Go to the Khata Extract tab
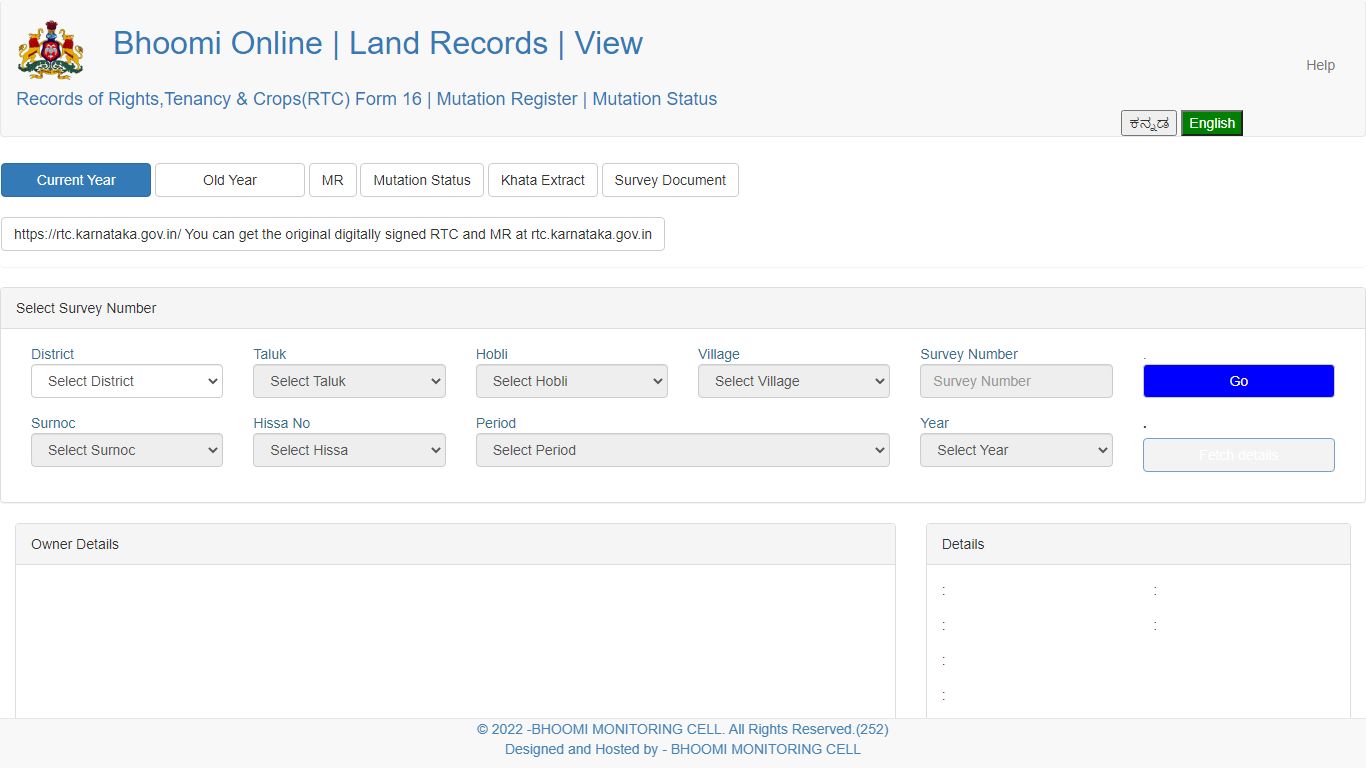 coord(543,180)
